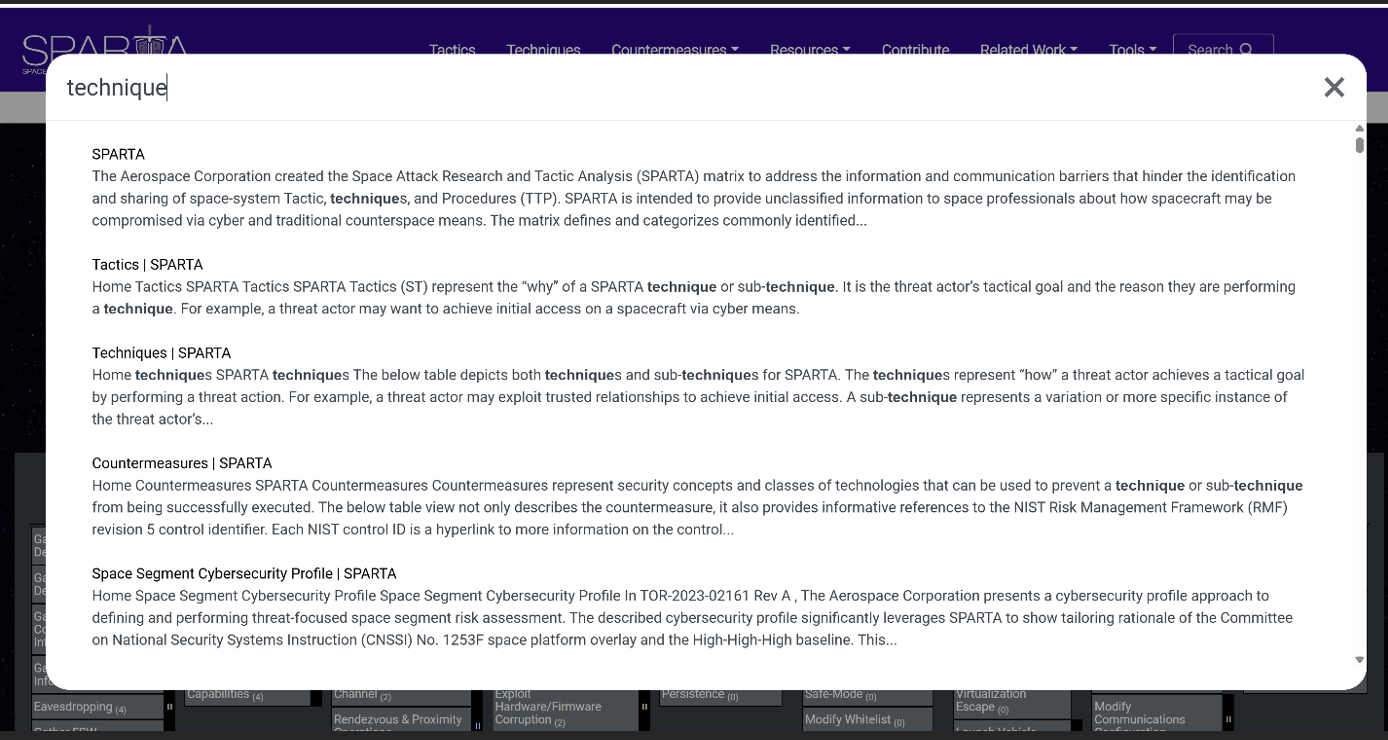Open the Techniques nav item in the header
The width and height of the screenshot is (1388, 740).
pos(543,49)
